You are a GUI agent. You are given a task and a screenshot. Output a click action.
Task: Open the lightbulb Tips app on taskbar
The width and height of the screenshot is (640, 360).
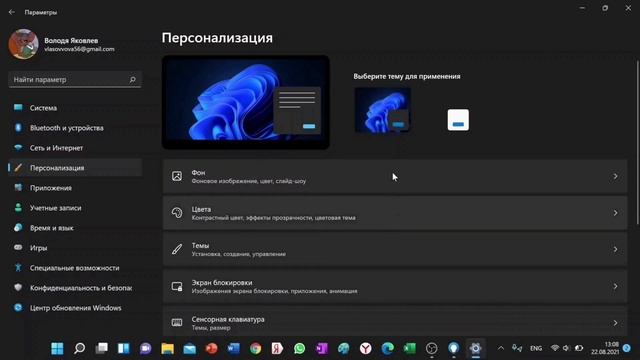pyautogui.click(x=453, y=348)
